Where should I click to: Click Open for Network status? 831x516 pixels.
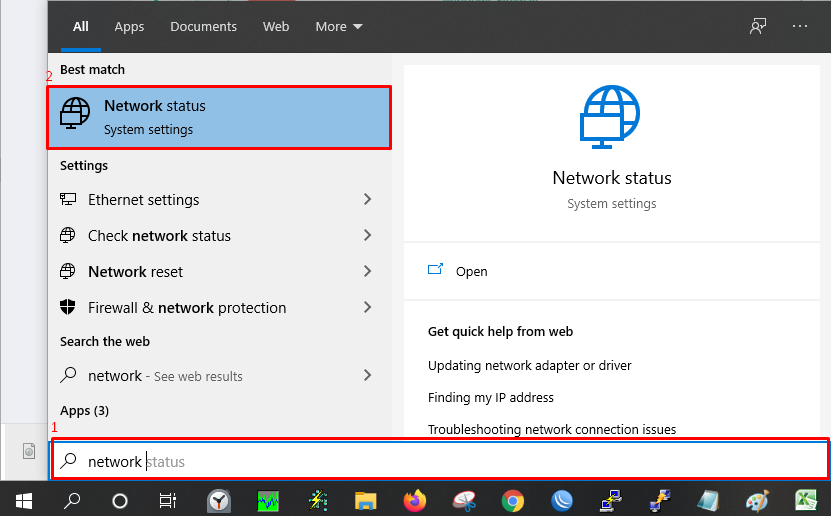[471, 271]
